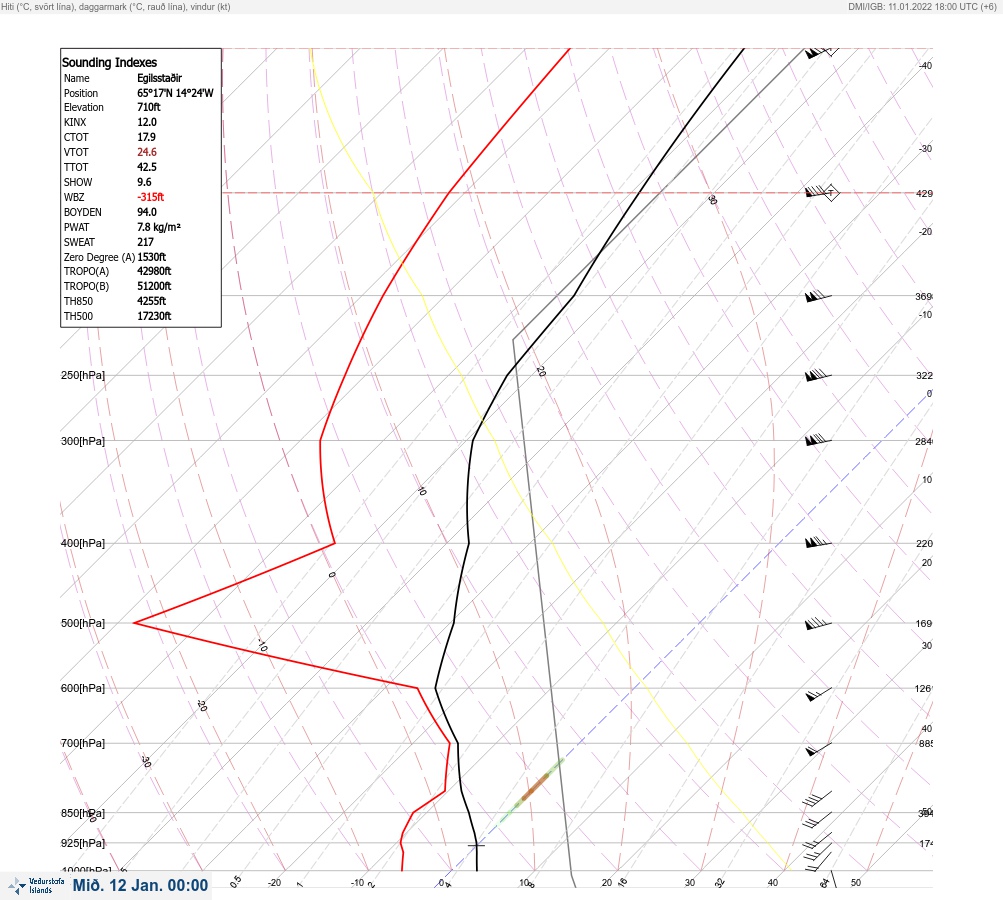Select the PWAT value 7.8 kg/m²
This screenshot has height=900, width=1003.
159,227
